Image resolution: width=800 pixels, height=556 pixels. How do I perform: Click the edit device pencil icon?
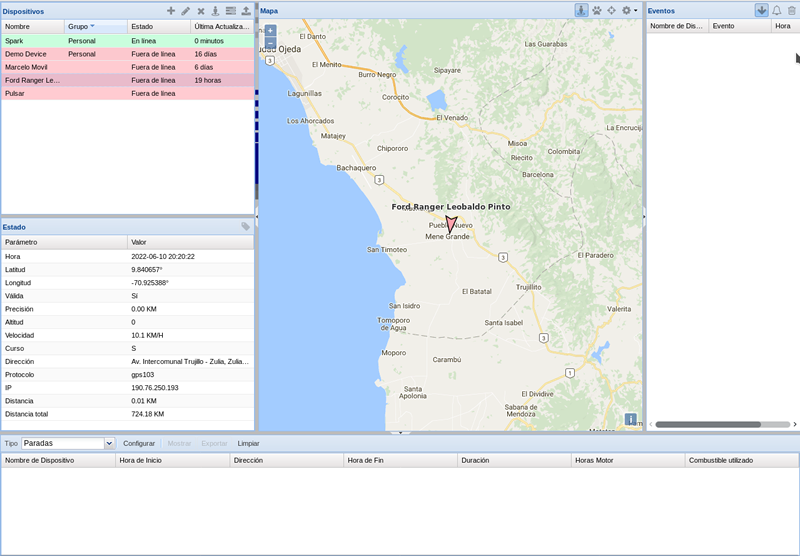click(x=185, y=10)
